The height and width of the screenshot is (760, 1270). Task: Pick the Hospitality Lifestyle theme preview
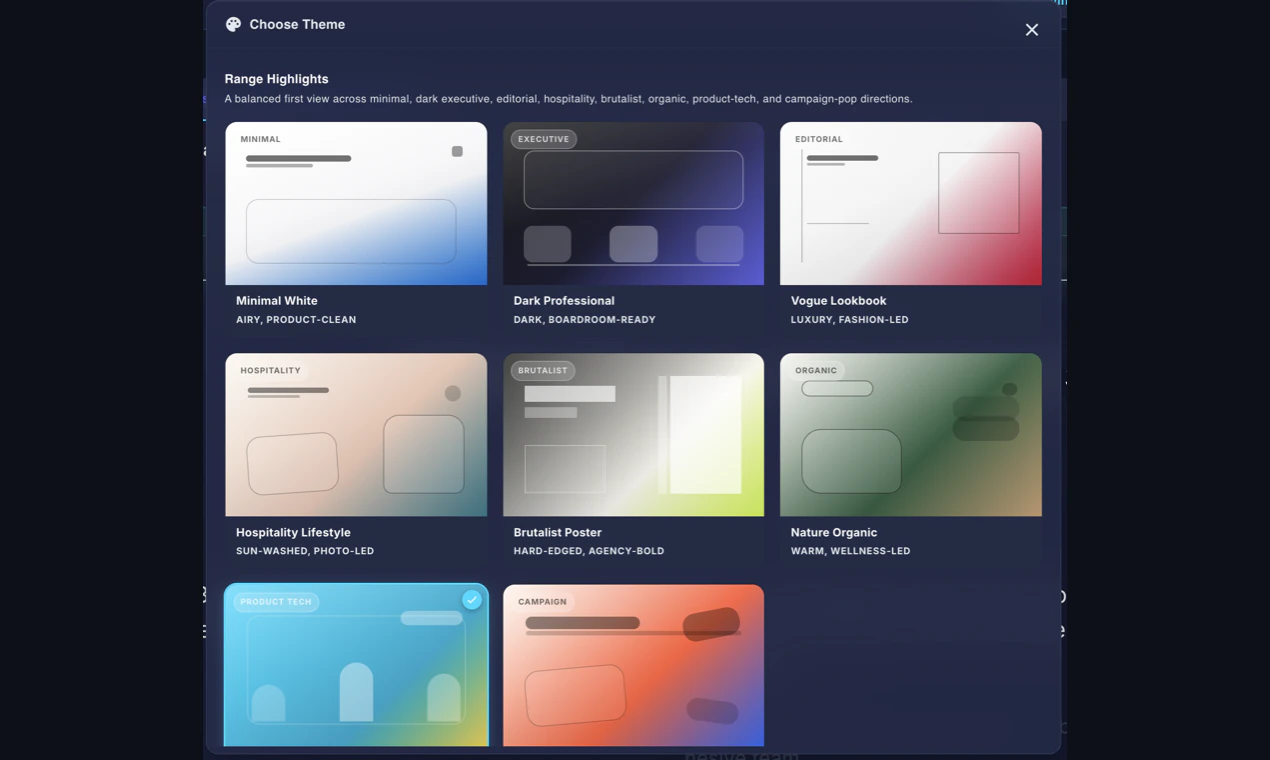[x=356, y=435]
